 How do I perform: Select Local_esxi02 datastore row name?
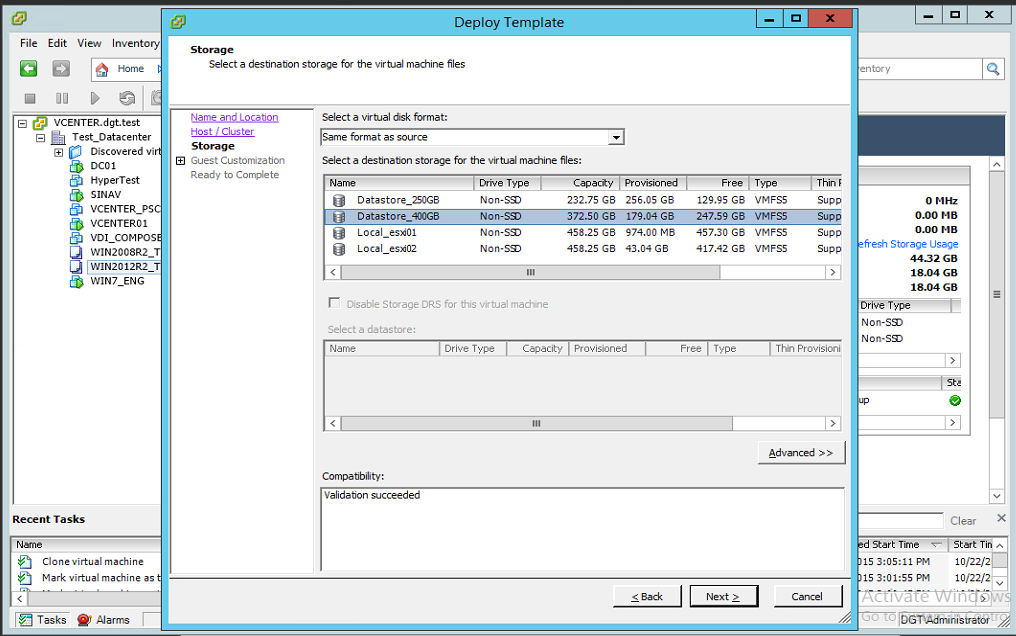[x=387, y=249]
